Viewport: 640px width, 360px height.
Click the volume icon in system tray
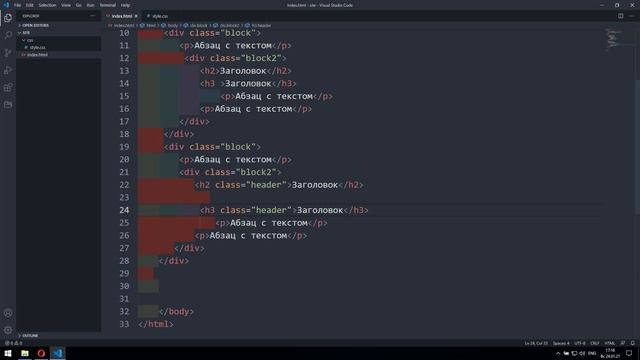(582, 353)
